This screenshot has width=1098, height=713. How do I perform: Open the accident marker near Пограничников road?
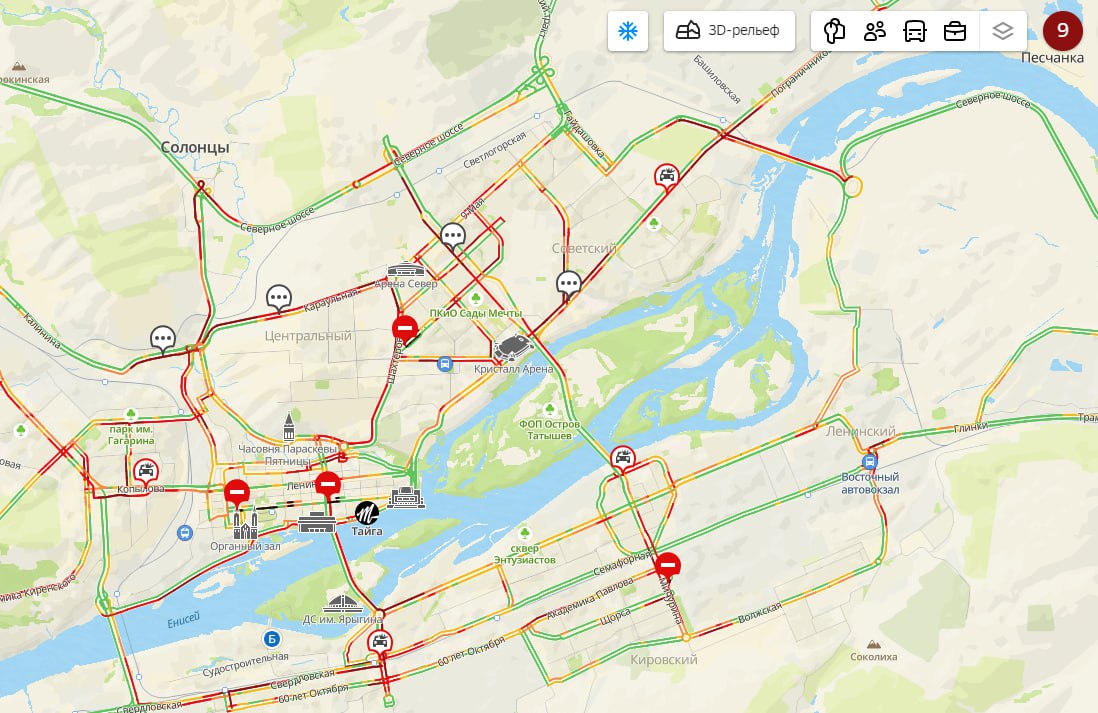point(667,175)
